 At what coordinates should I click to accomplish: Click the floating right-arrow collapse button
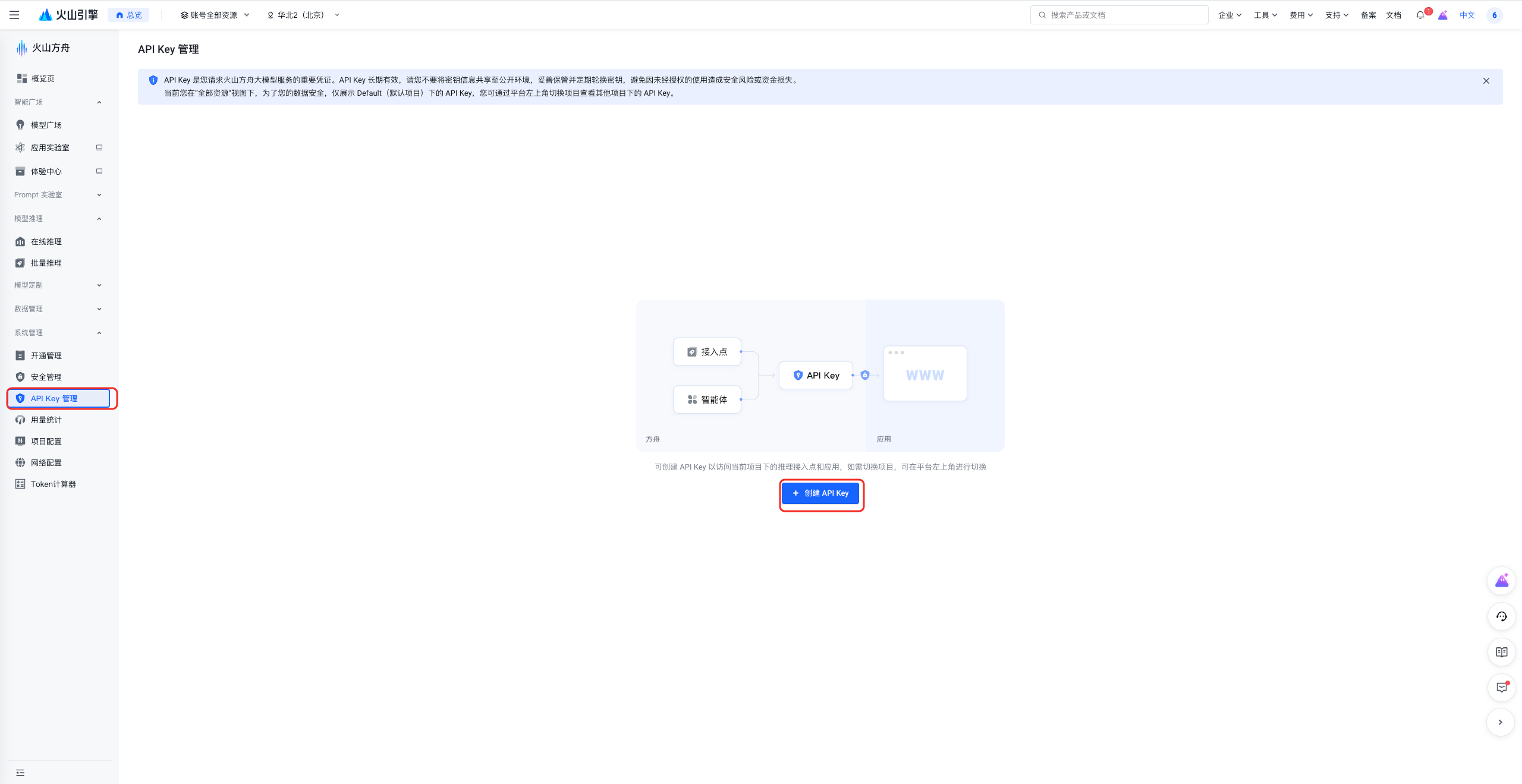coord(1500,722)
